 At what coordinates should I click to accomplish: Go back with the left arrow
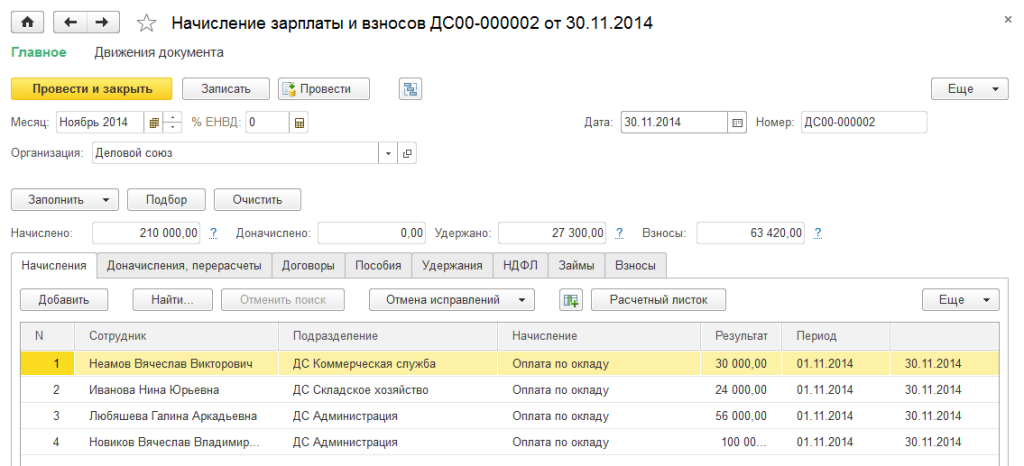pos(69,22)
